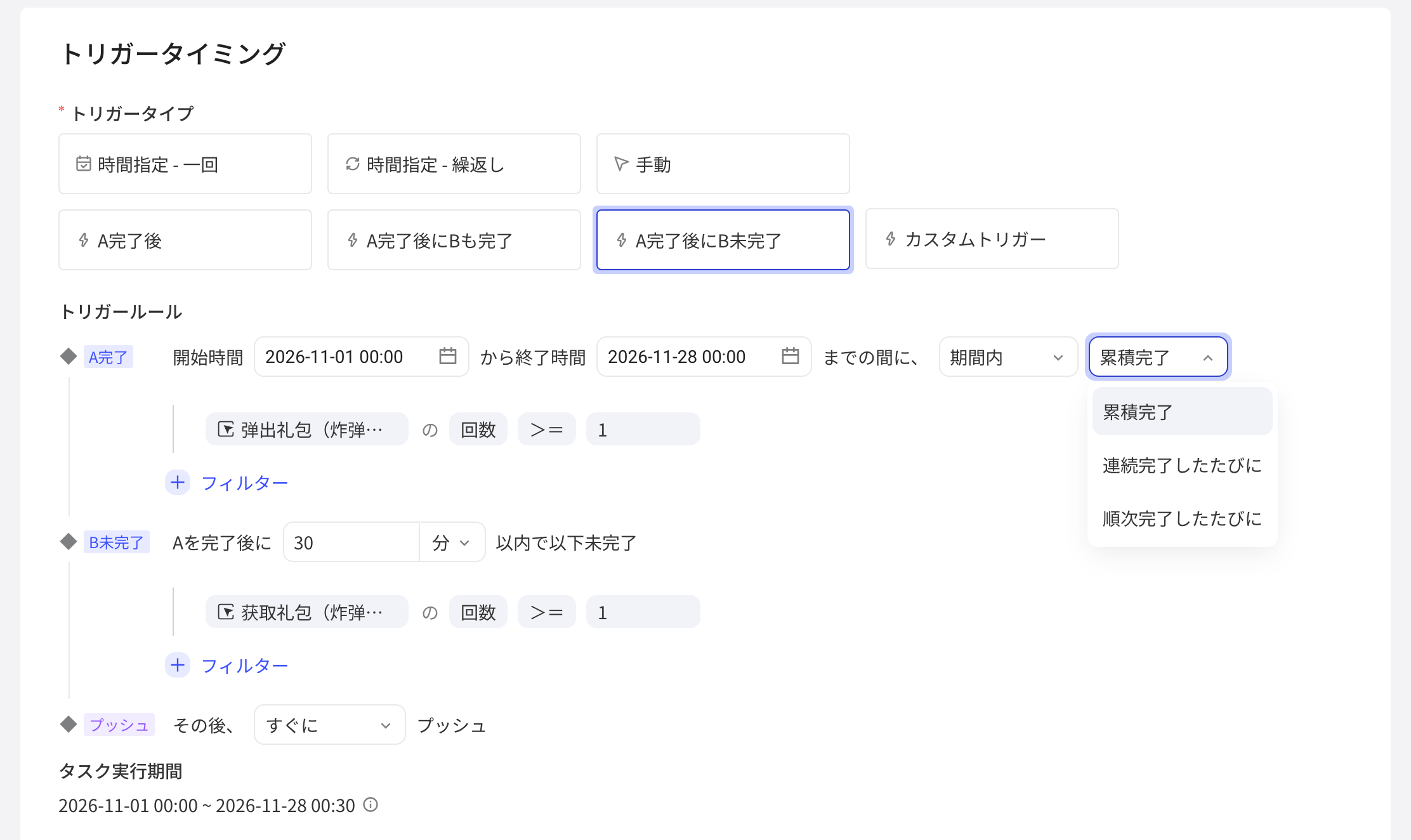Click the plus icon above プッシュ row
This screenshot has width=1411, height=840.
click(178, 666)
